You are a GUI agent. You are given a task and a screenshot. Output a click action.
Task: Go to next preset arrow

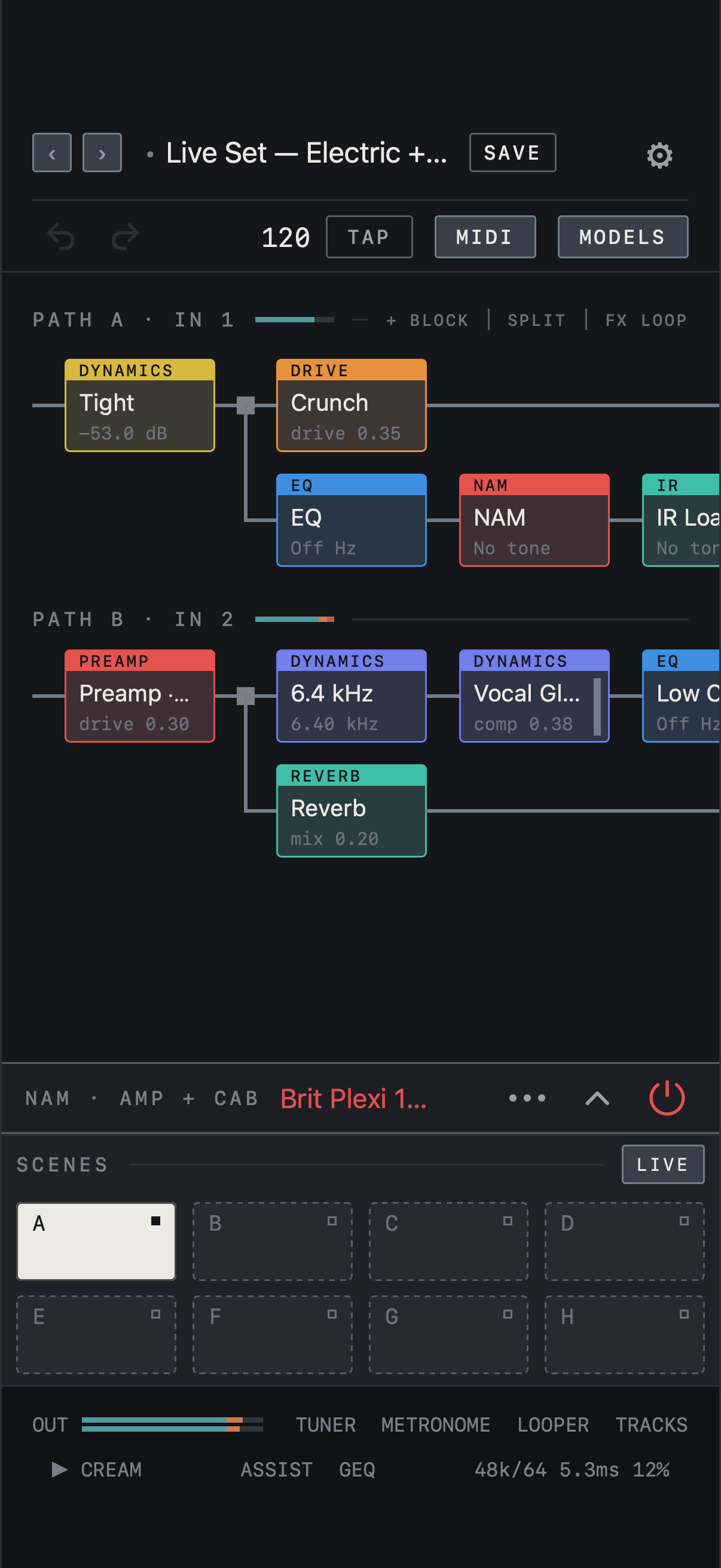102,152
